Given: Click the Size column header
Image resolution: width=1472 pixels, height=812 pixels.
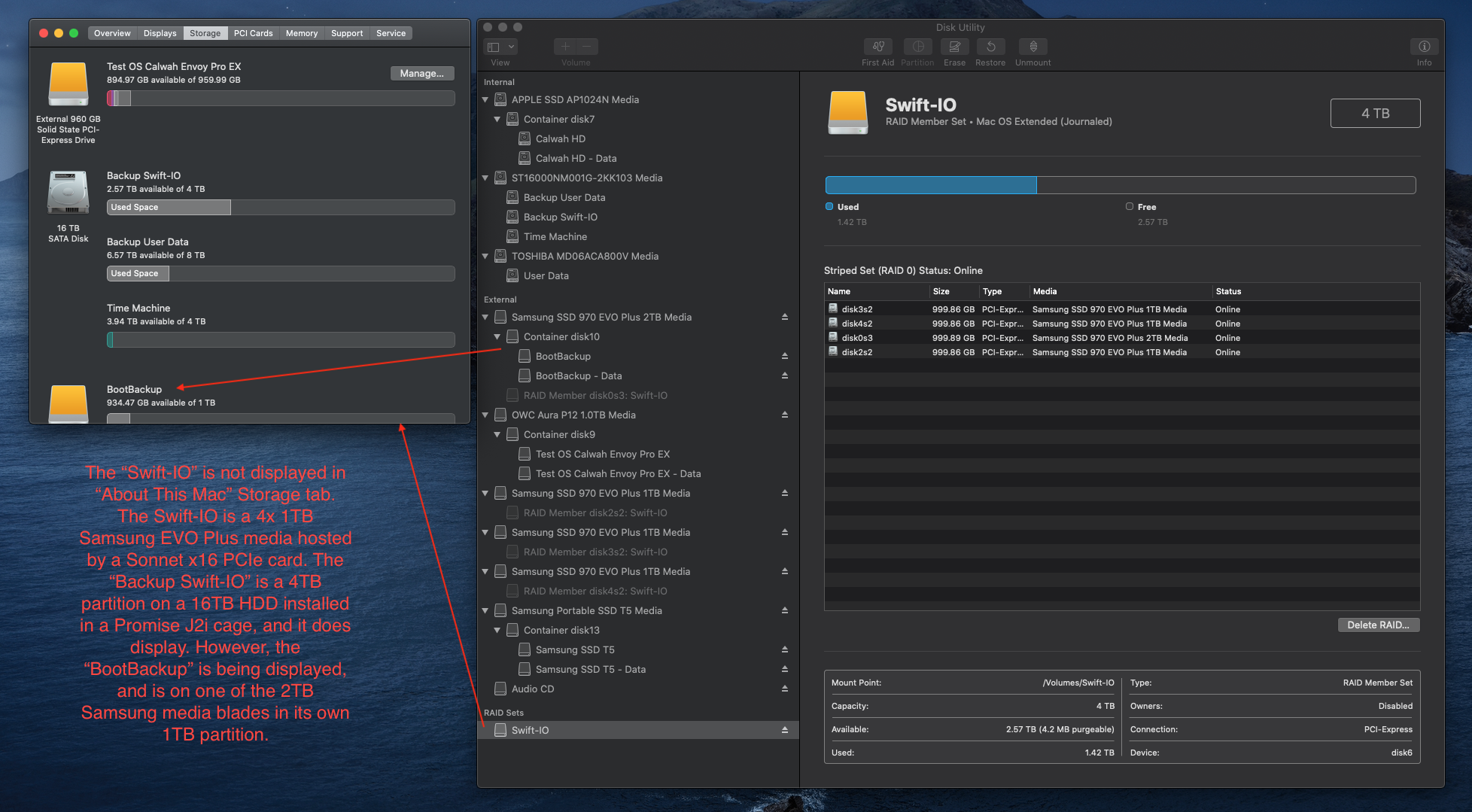Looking at the screenshot, I should [x=953, y=291].
